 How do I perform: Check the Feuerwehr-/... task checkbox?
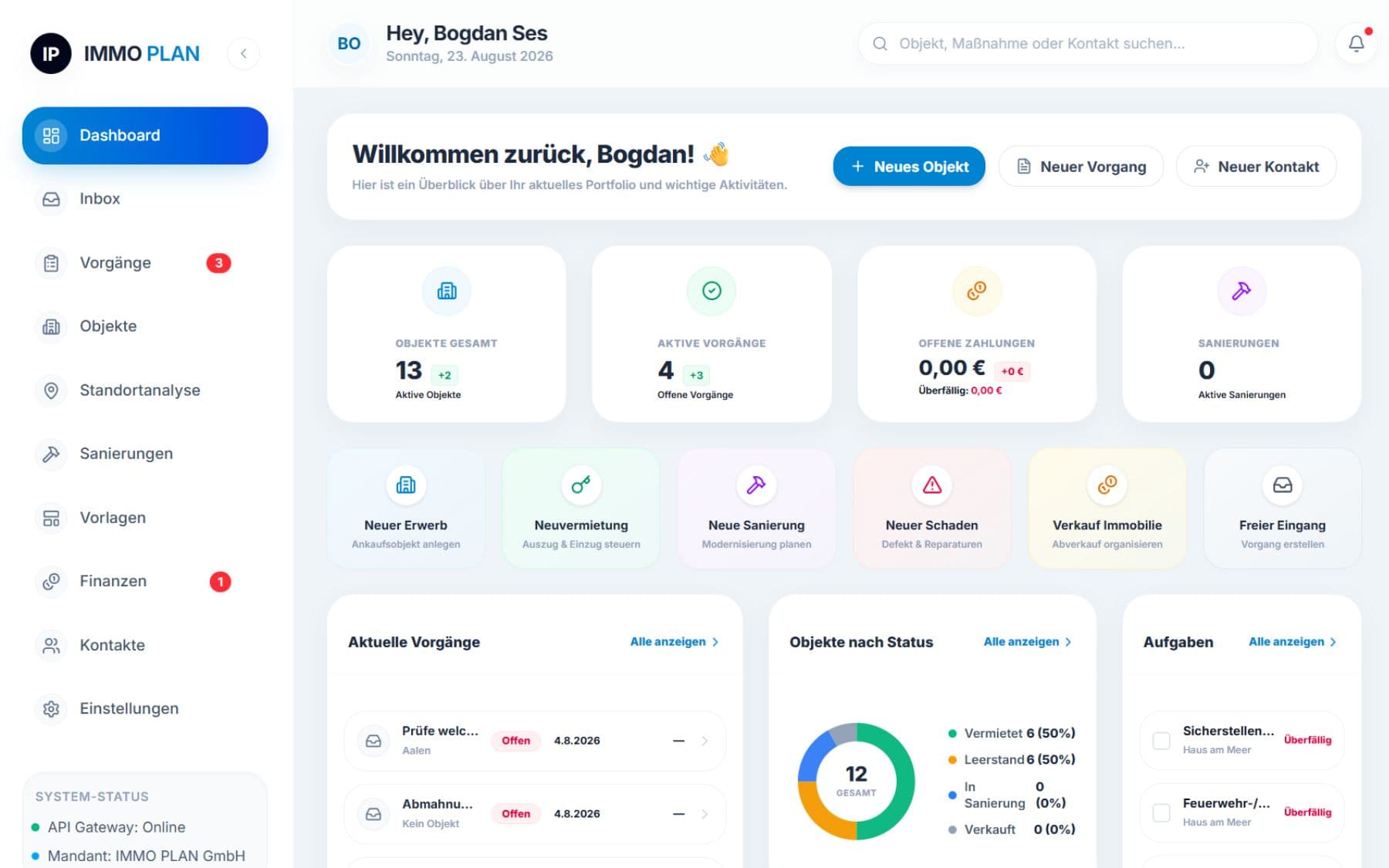1161,812
